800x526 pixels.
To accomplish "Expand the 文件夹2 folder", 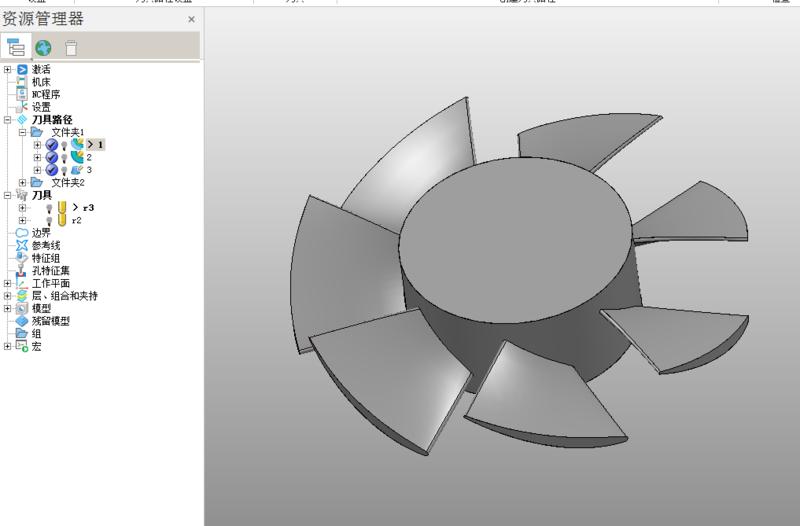I will (22, 182).
